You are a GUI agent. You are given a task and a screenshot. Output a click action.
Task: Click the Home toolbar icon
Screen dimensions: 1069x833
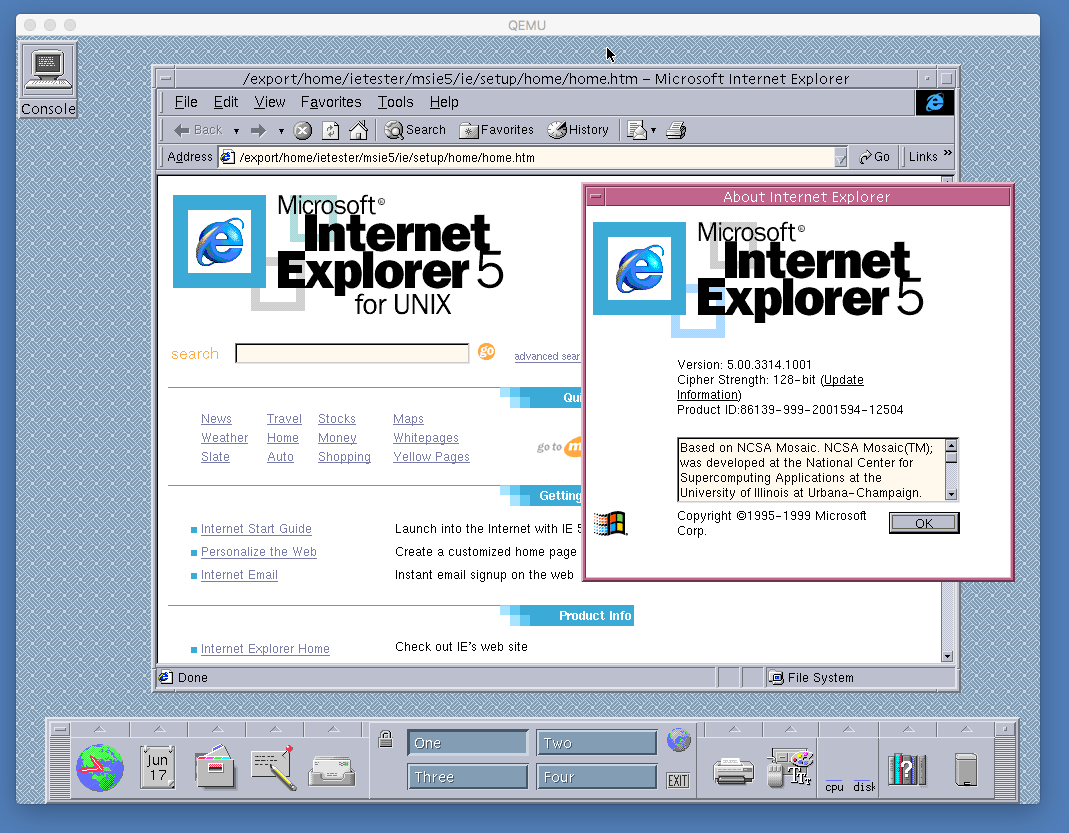click(359, 130)
